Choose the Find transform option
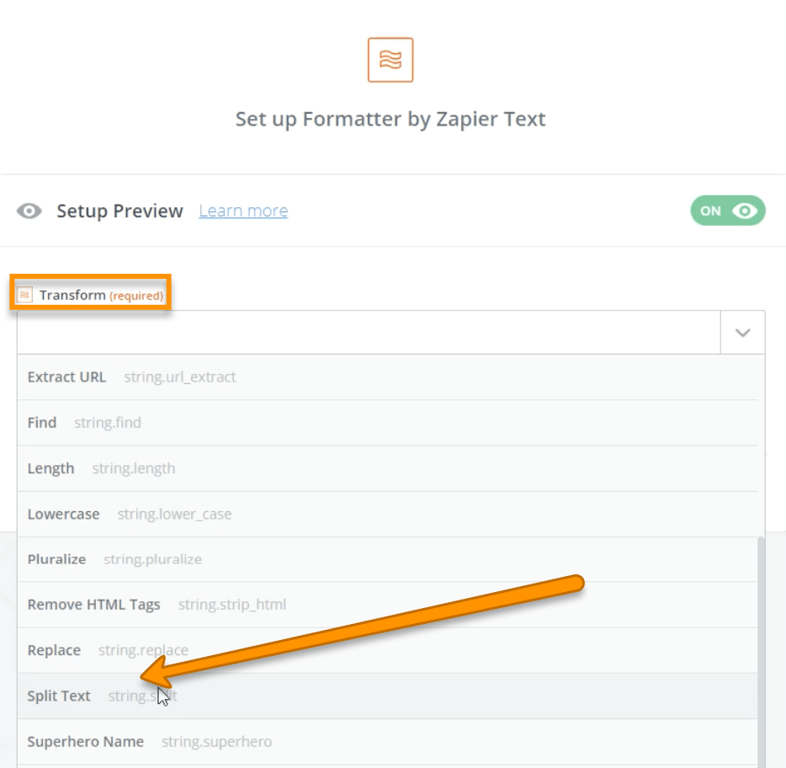The width and height of the screenshot is (786, 768). tap(42, 423)
